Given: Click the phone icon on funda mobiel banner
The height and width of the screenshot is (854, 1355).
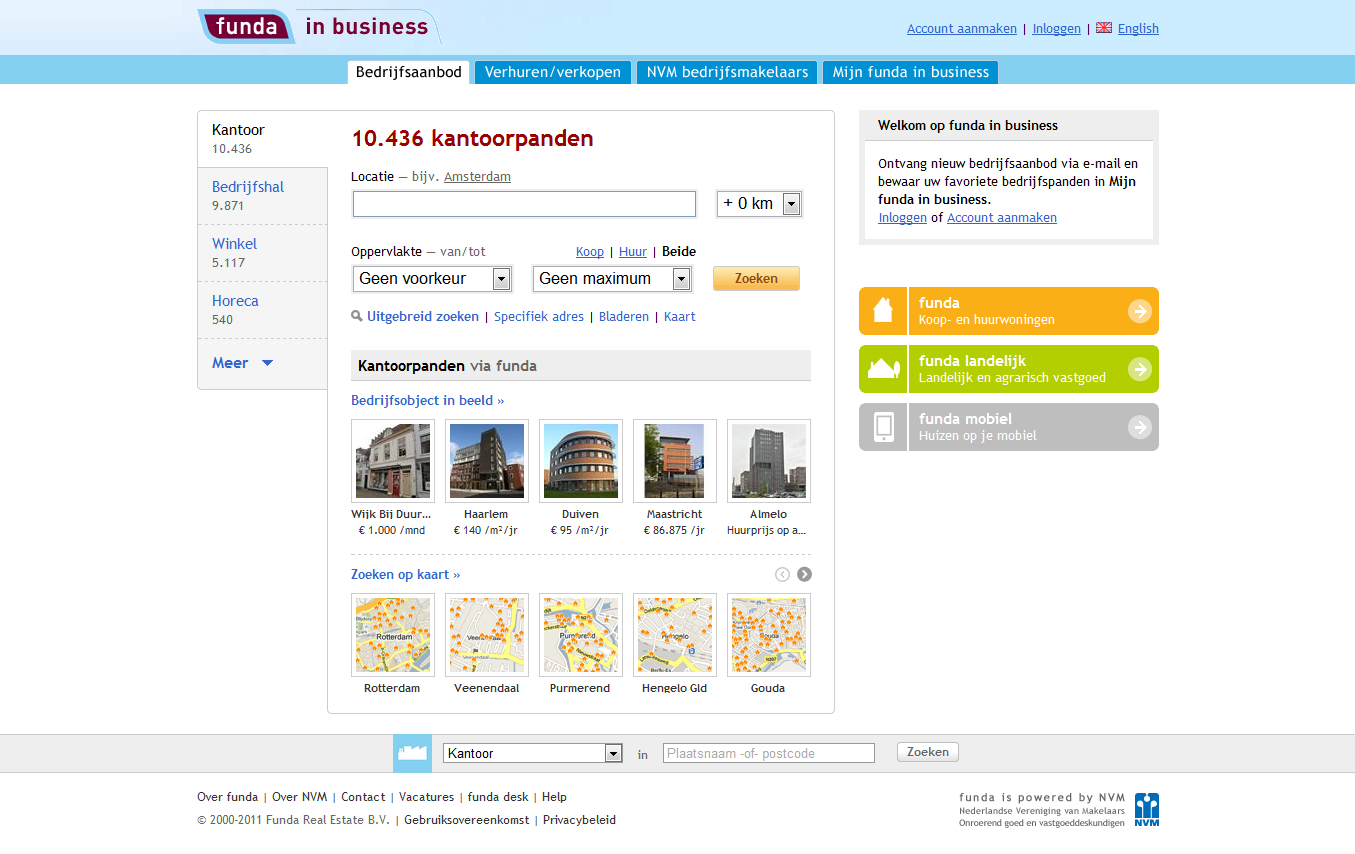Looking at the screenshot, I should coord(883,427).
